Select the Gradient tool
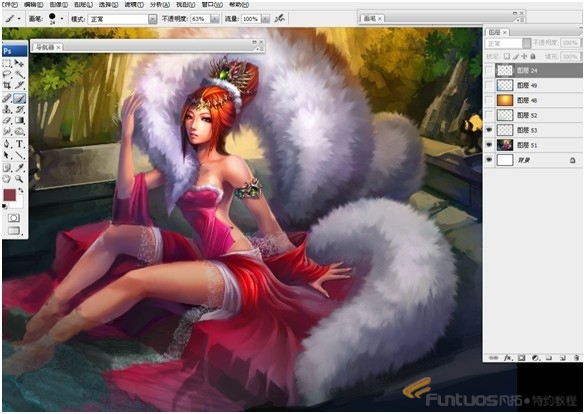 pyautogui.click(x=19, y=120)
